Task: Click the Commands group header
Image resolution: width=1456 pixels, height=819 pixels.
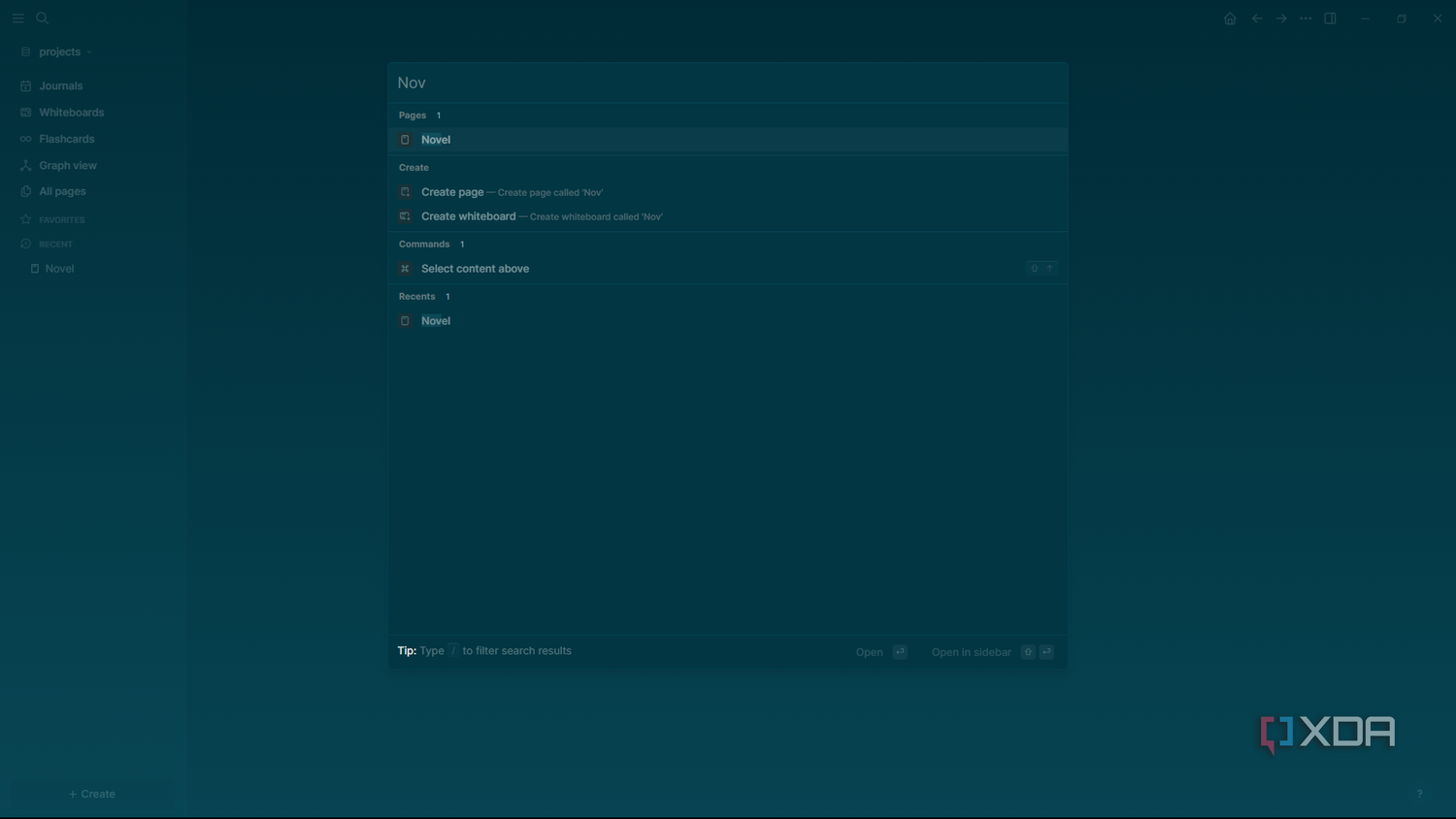Action: tap(424, 245)
